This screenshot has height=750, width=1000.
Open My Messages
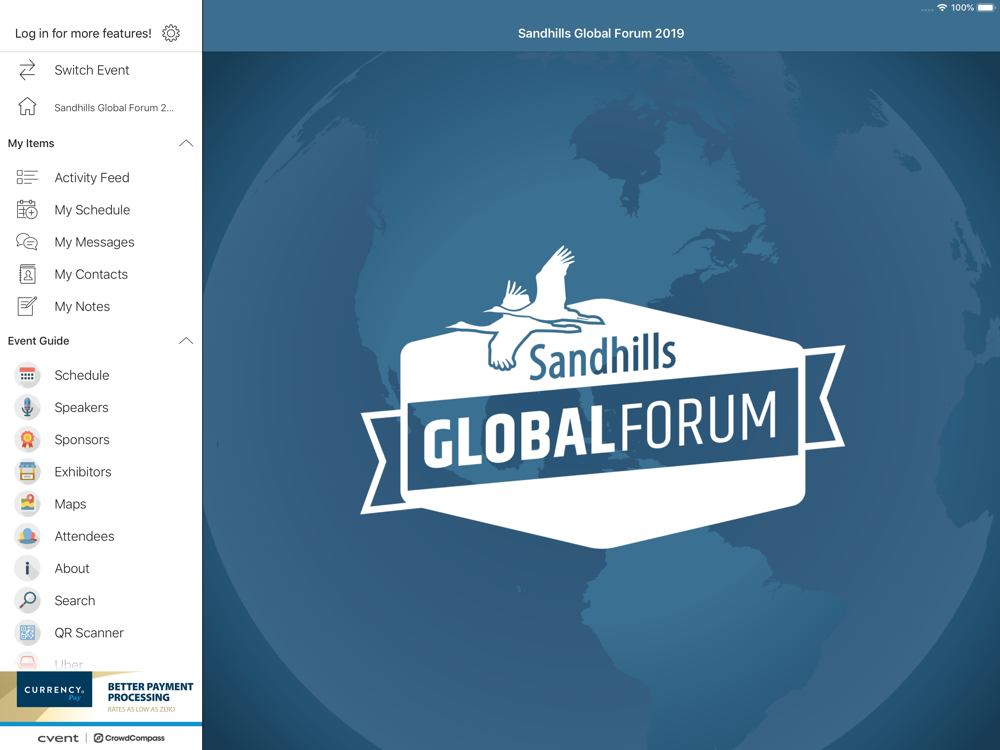pyautogui.click(x=101, y=242)
